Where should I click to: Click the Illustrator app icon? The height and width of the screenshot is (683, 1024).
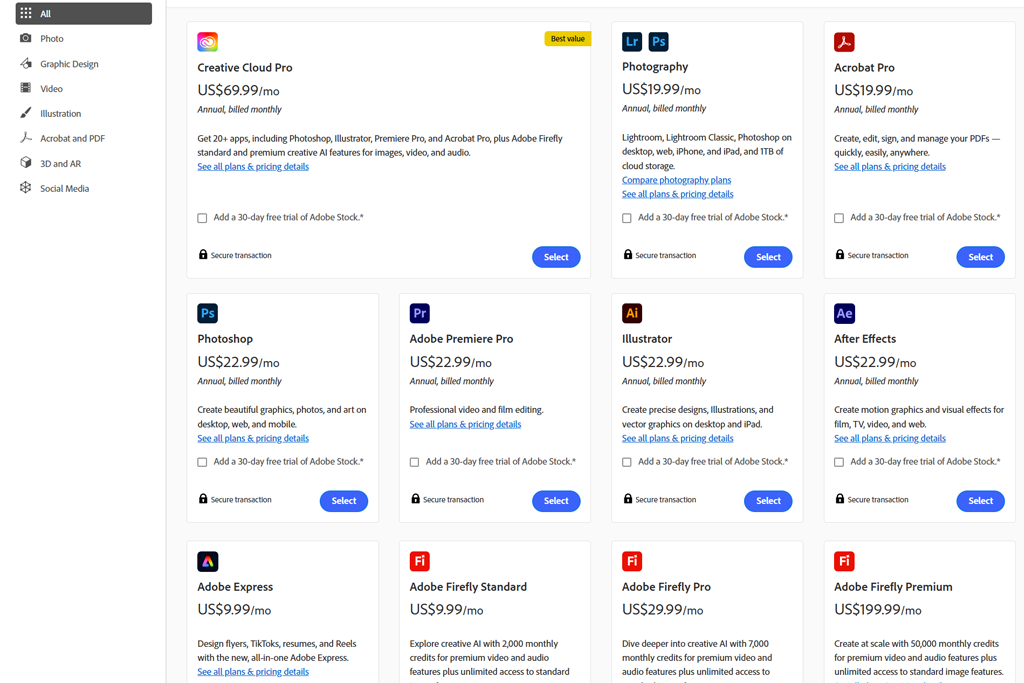pos(632,313)
